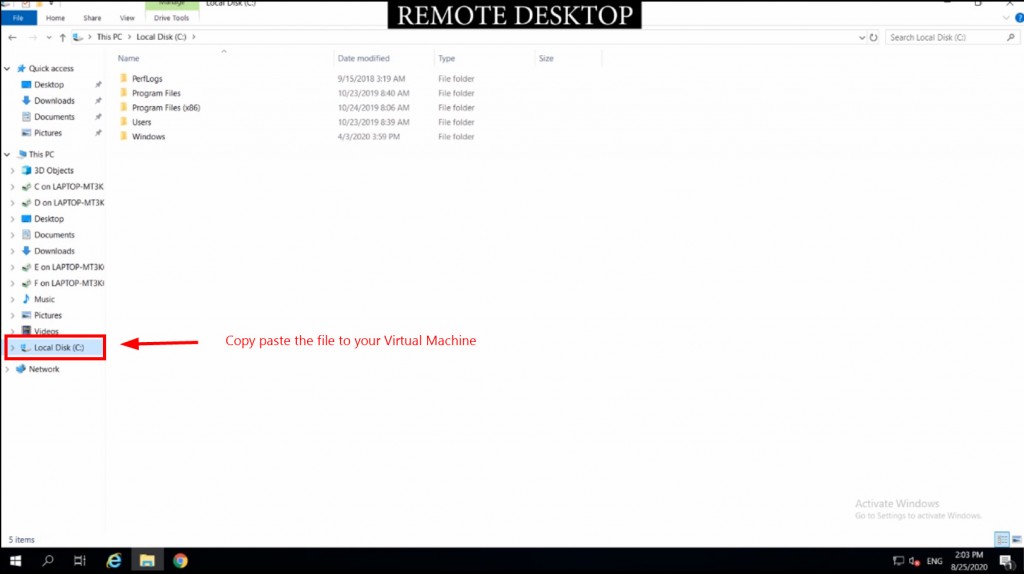Select the Drive Tools tab
The image size is (1024, 574).
(x=171, y=18)
